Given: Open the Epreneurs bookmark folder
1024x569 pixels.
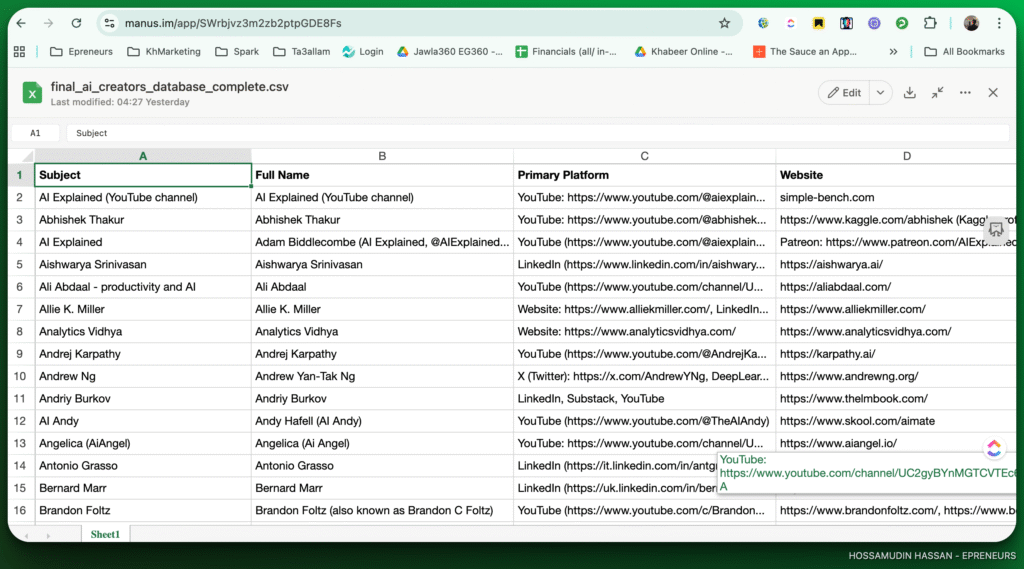Looking at the screenshot, I should point(81,52).
